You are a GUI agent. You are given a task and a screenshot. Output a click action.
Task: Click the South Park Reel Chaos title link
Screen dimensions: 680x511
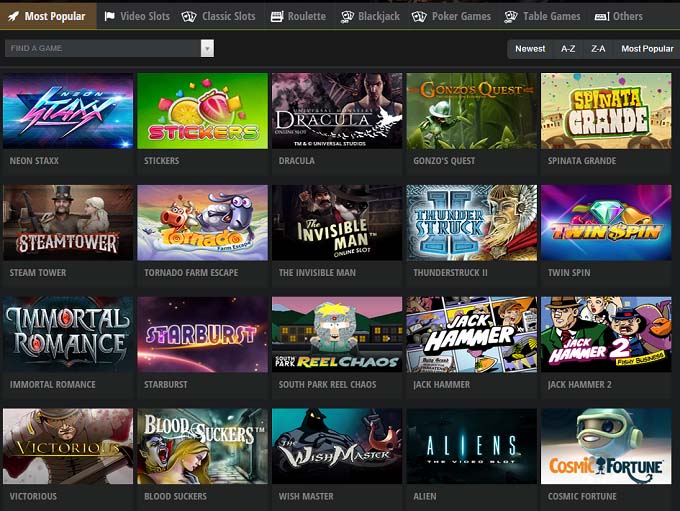327,384
